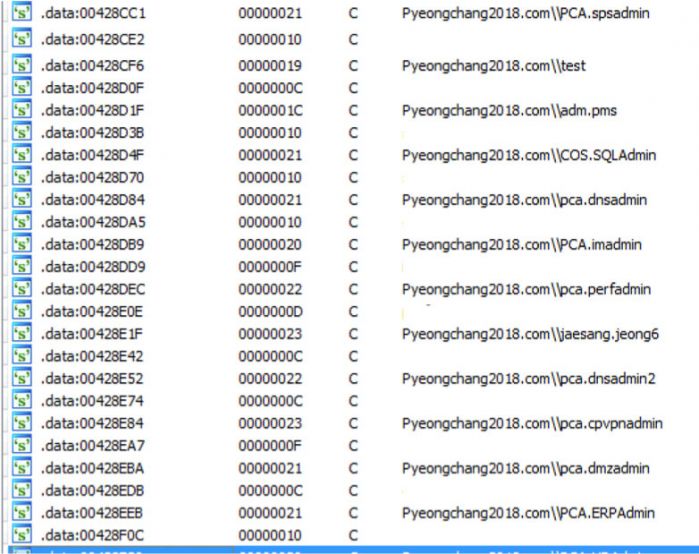Viewport: 699px width, 554px height.
Task: Select the string icon beside .data:00428F0C
Action: [x=21, y=535]
